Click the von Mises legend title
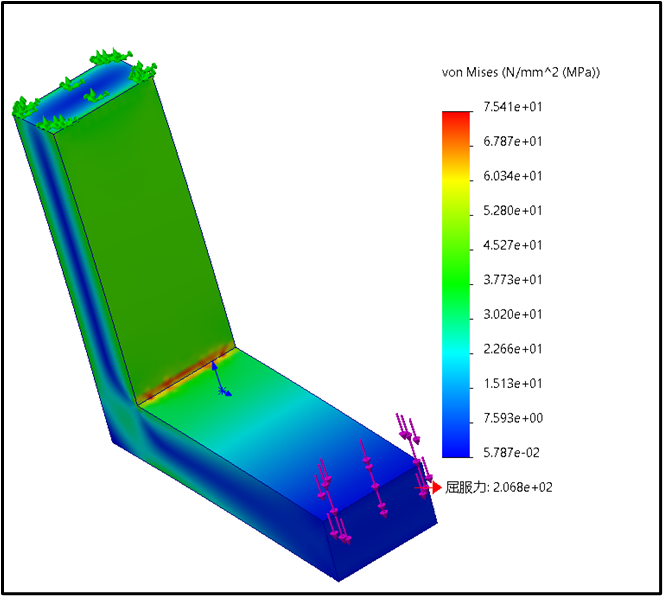 click(520, 73)
